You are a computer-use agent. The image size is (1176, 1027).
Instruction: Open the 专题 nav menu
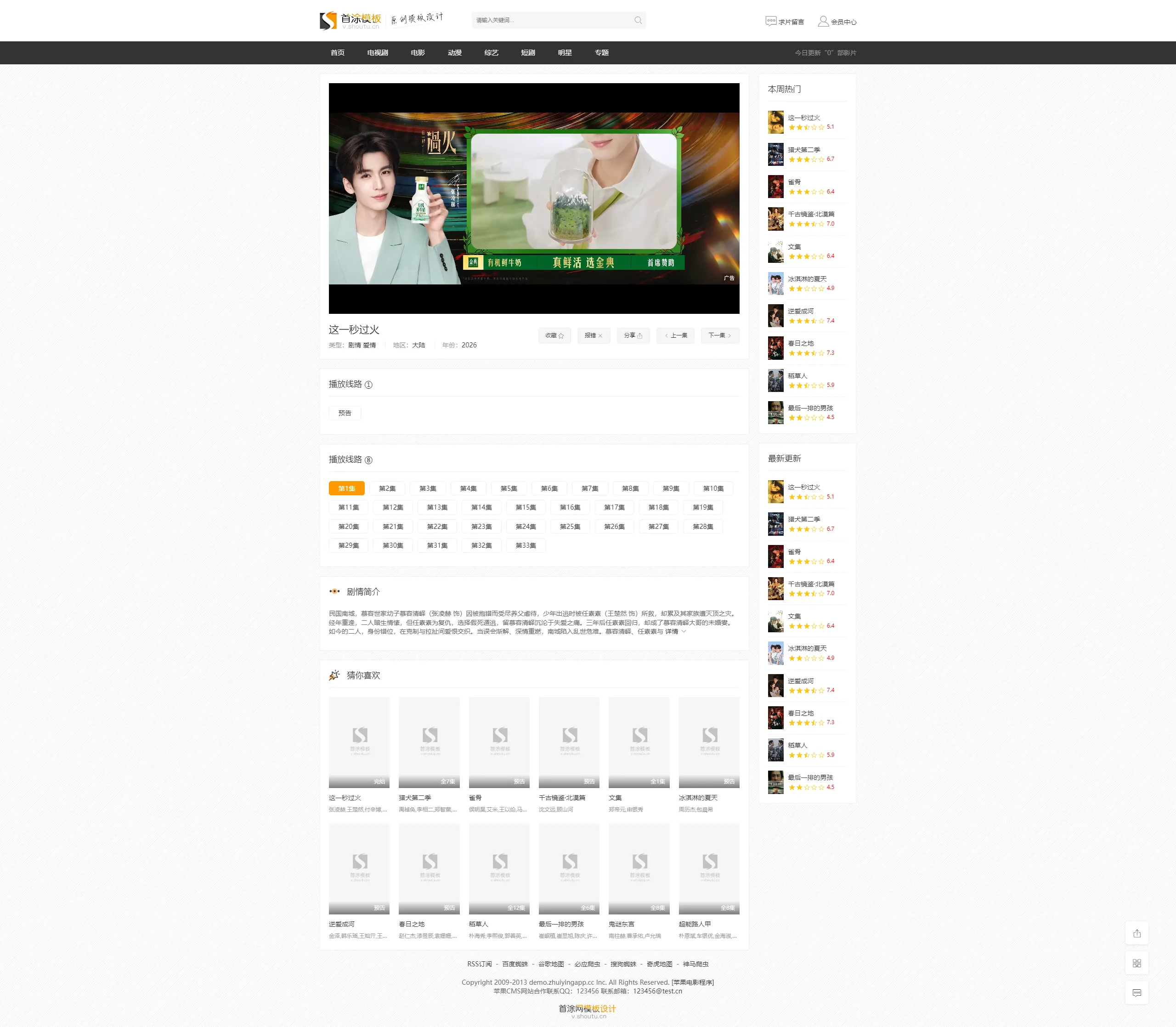[601, 53]
